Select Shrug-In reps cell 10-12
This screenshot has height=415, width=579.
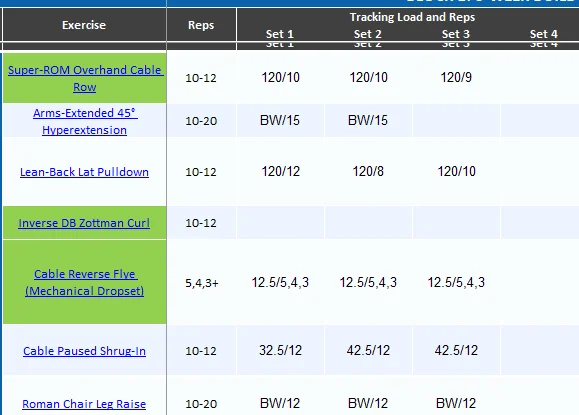201,350
